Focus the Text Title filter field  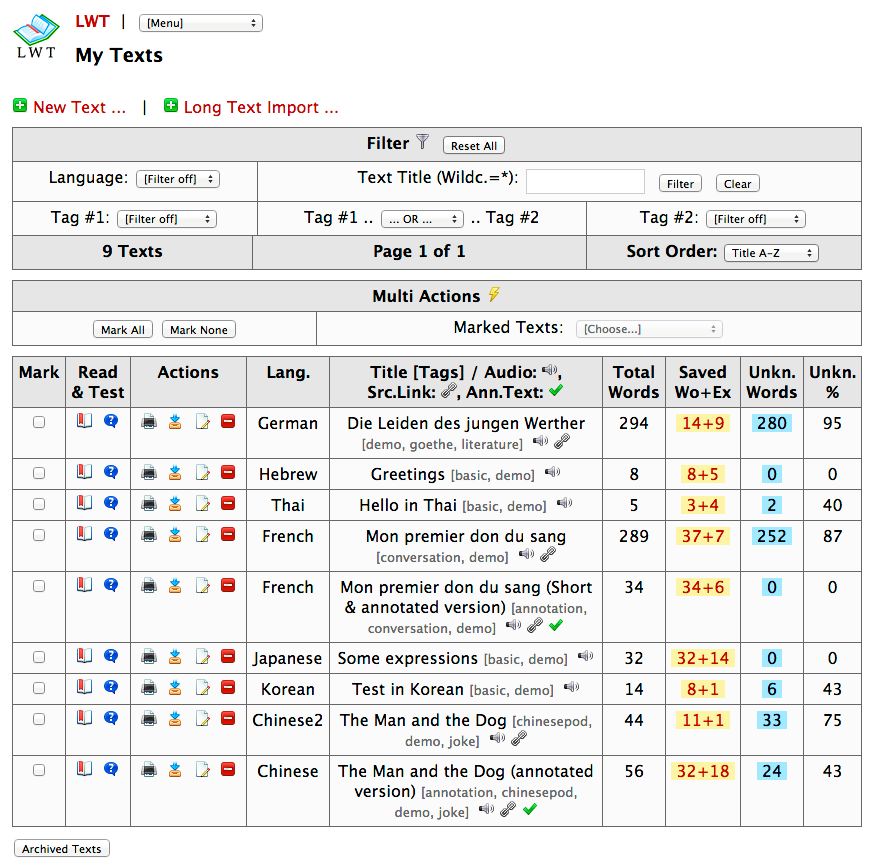(585, 182)
